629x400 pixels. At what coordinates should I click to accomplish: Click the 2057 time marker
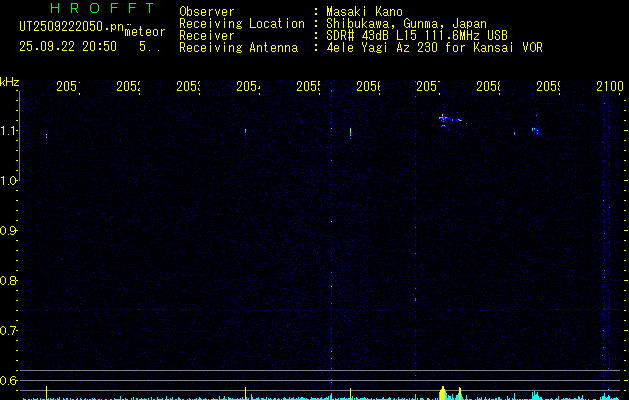pyautogui.click(x=428, y=87)
